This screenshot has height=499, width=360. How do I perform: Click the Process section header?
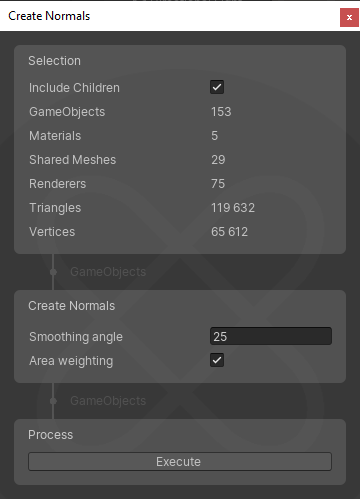(x=50, y=435)
